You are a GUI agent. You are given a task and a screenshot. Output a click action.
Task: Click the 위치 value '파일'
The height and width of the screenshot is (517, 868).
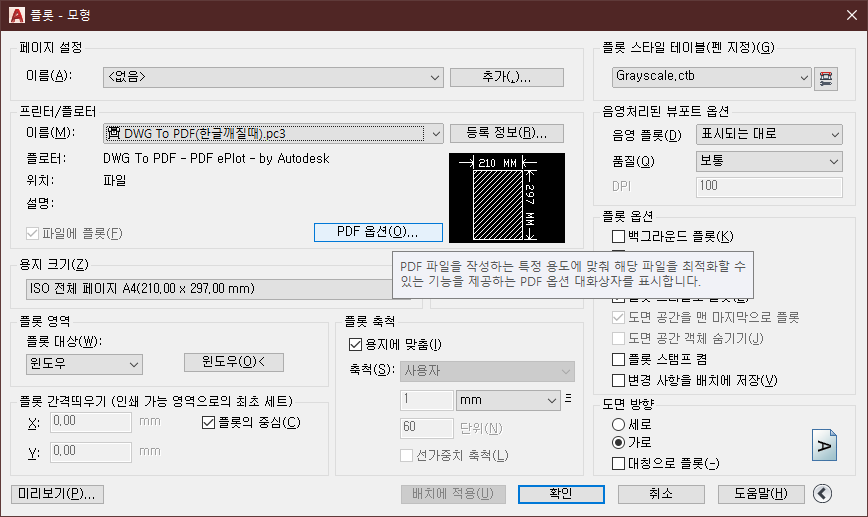(x=115, y=181)
